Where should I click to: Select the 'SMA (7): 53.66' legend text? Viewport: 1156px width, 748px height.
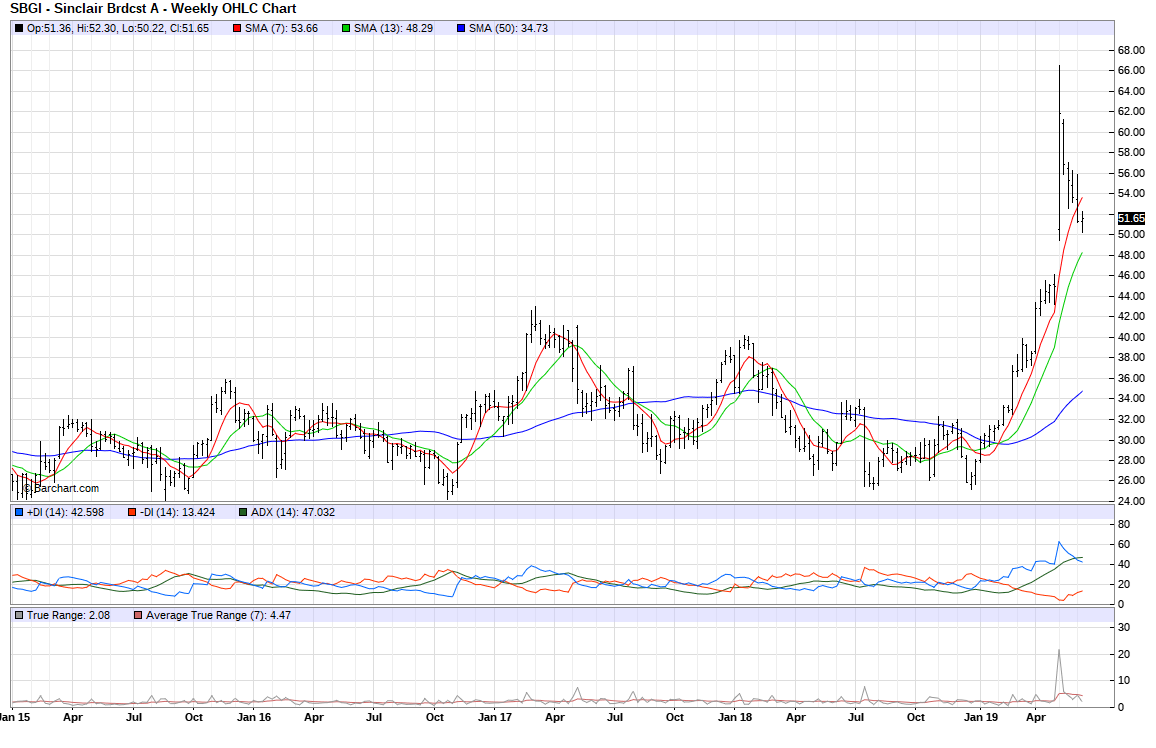282,29
